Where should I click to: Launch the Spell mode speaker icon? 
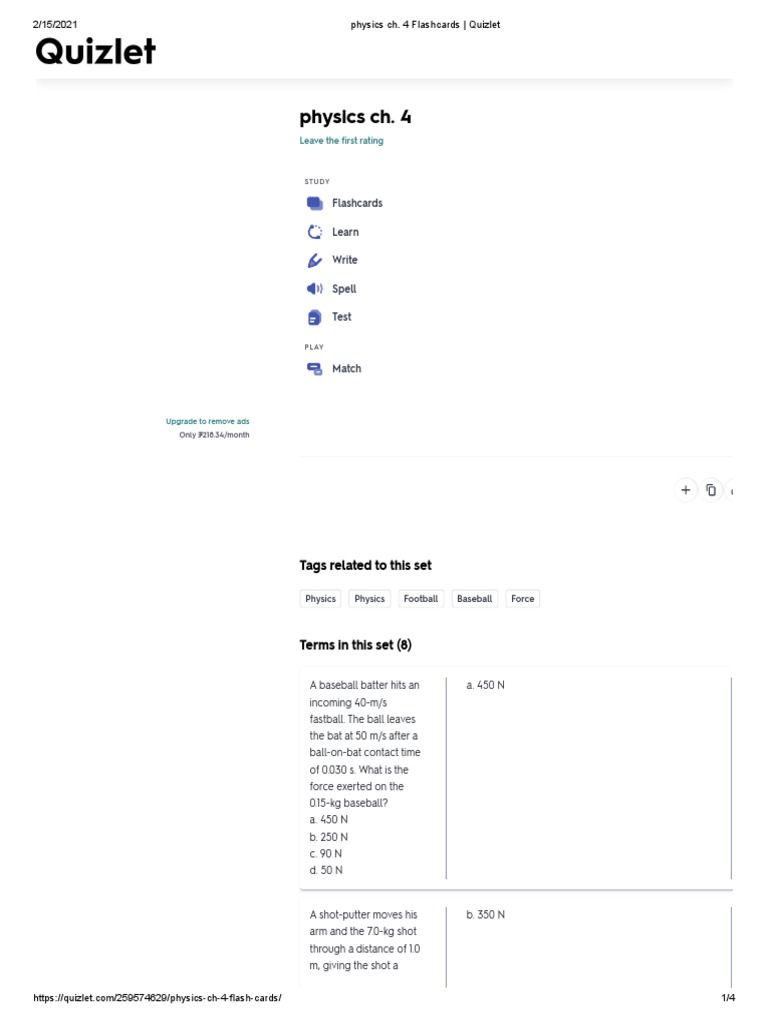(315, 289)
